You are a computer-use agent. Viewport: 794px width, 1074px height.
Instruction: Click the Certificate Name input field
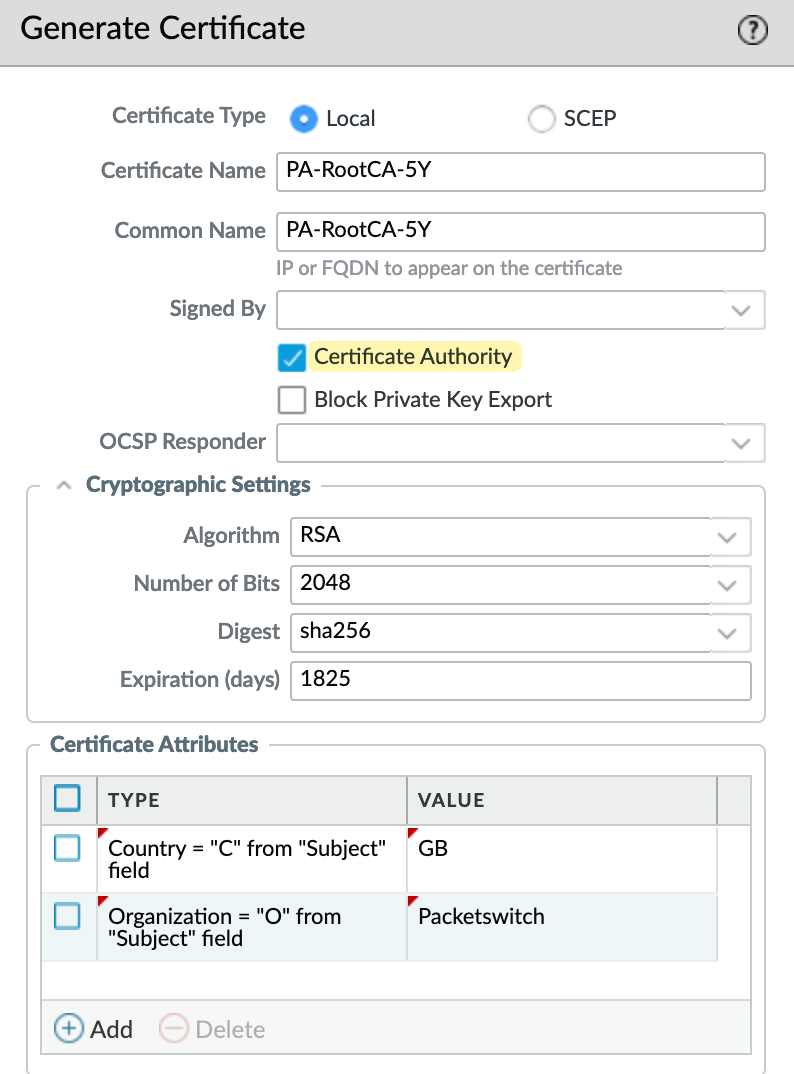520,171
